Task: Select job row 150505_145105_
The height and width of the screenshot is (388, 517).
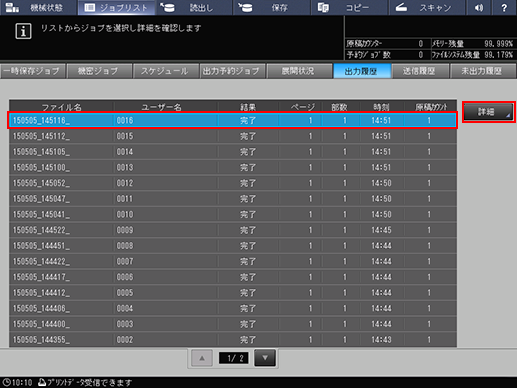Action: click(233, 152)
